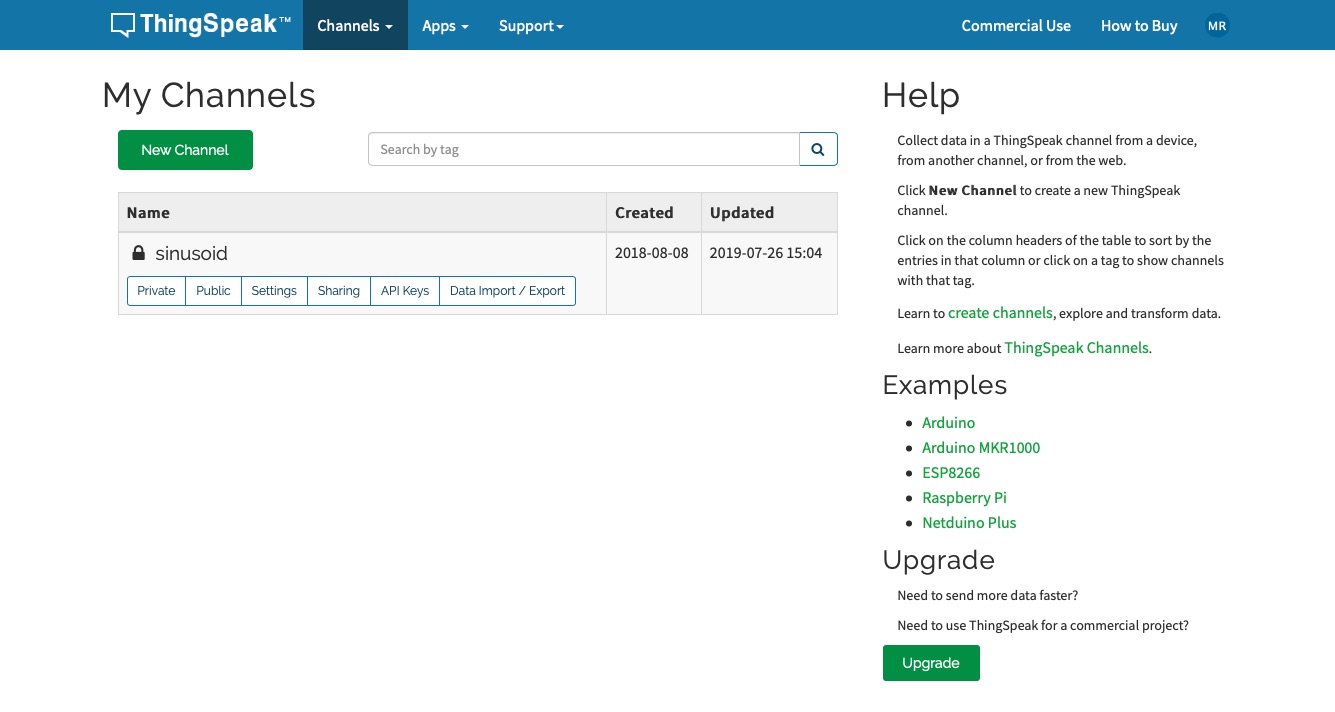The width and height of the screenshot is (1335, 712).
Task: Open Data Import / Export
Action: point(507,291)
